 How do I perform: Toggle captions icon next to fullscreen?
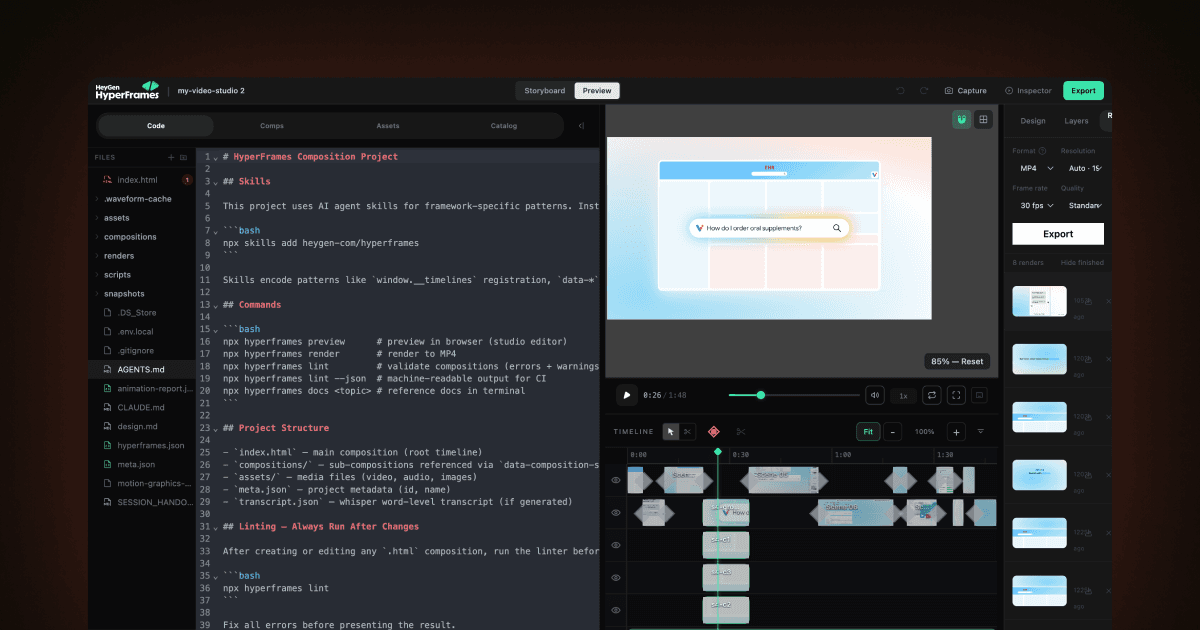tap(979, 395)
